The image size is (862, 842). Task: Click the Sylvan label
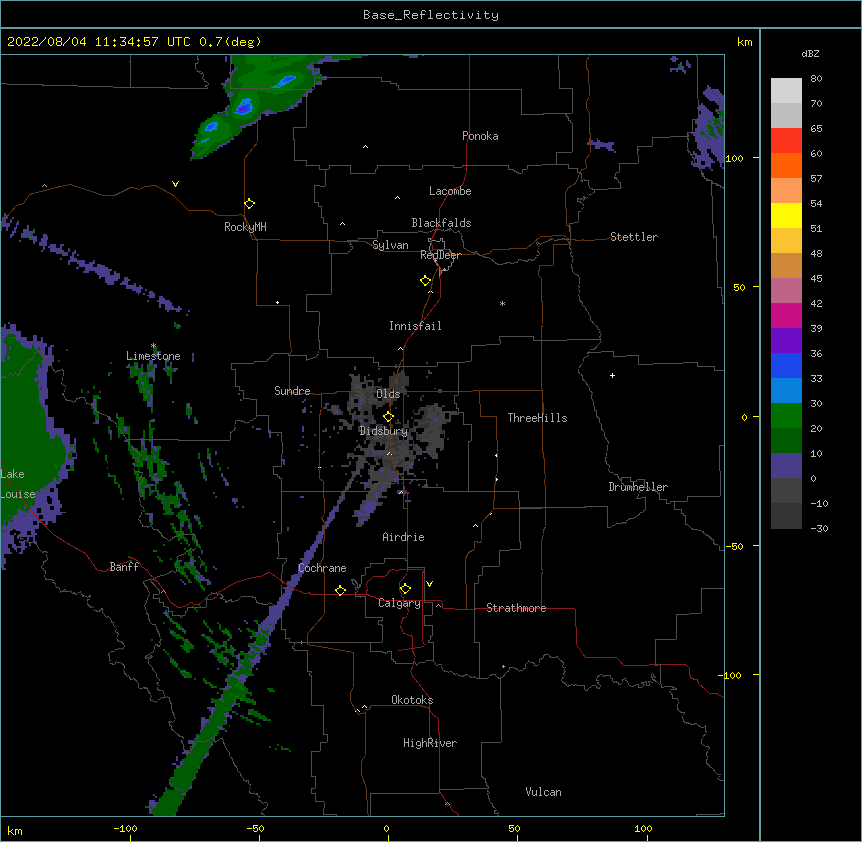[x=390, y=245]
